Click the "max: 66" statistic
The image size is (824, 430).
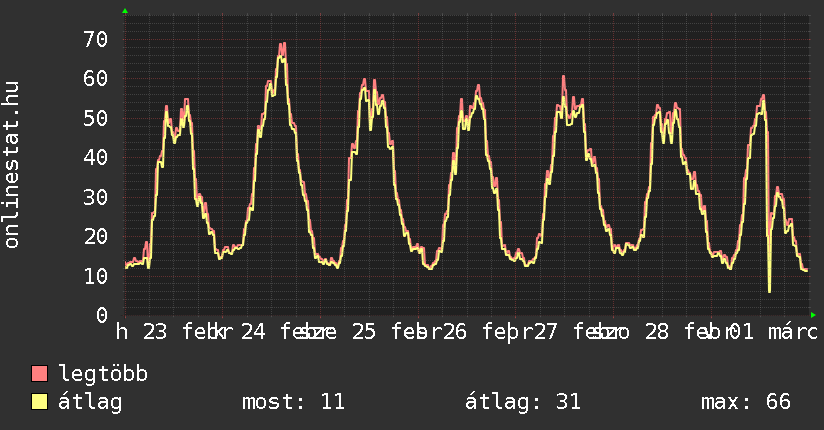click(746, 402)
